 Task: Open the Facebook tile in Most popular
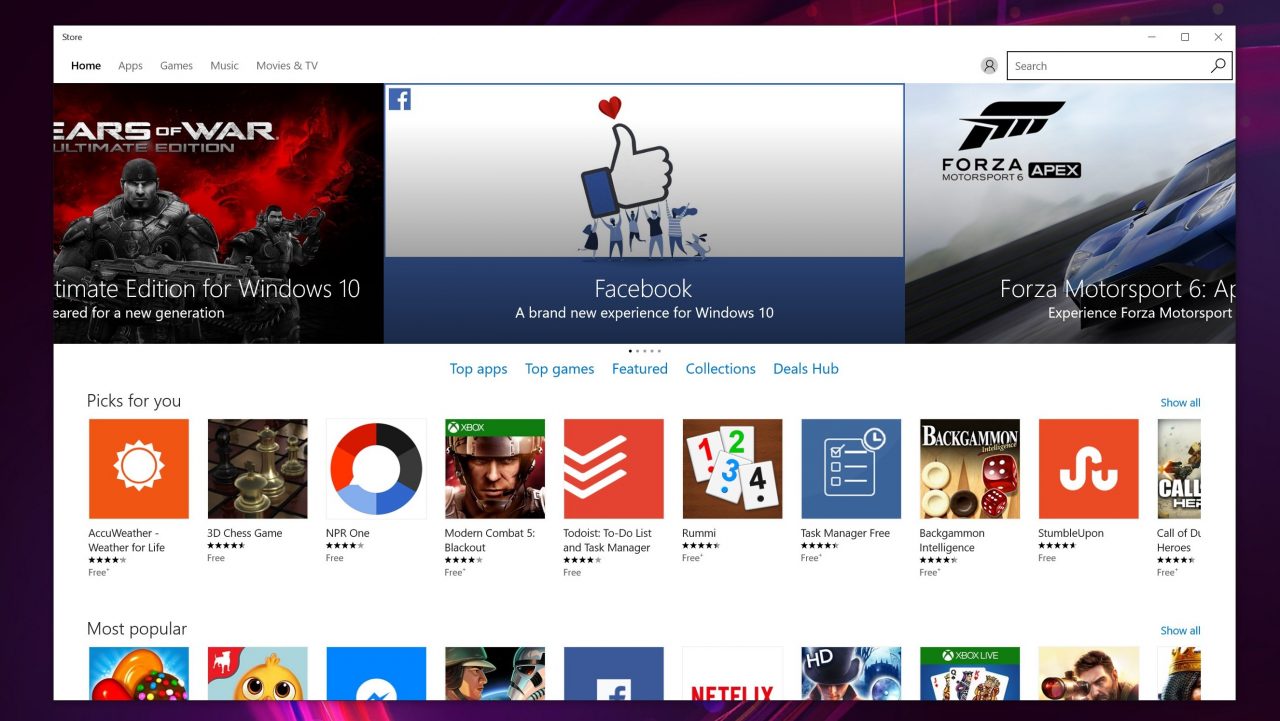[x=613, y=673]
